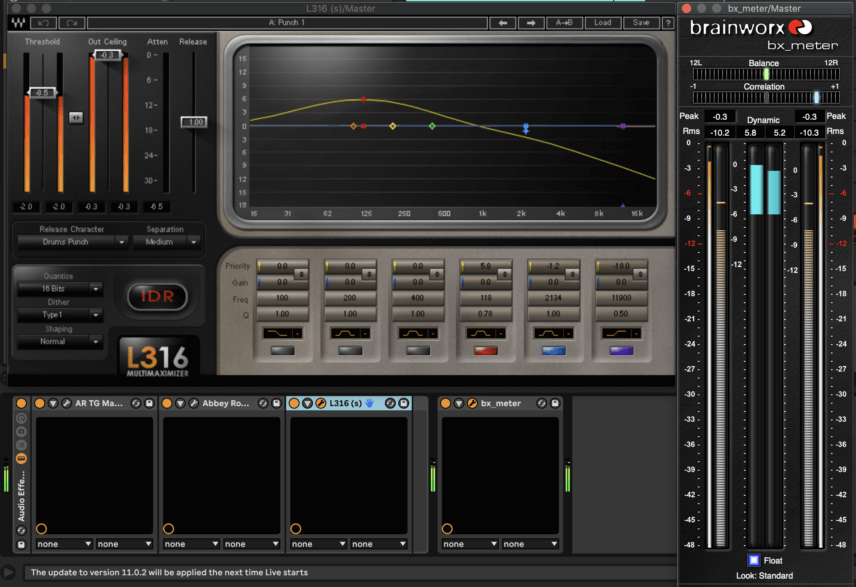
Task: Click the red band node on EQ graph
Action: point(364,99)
